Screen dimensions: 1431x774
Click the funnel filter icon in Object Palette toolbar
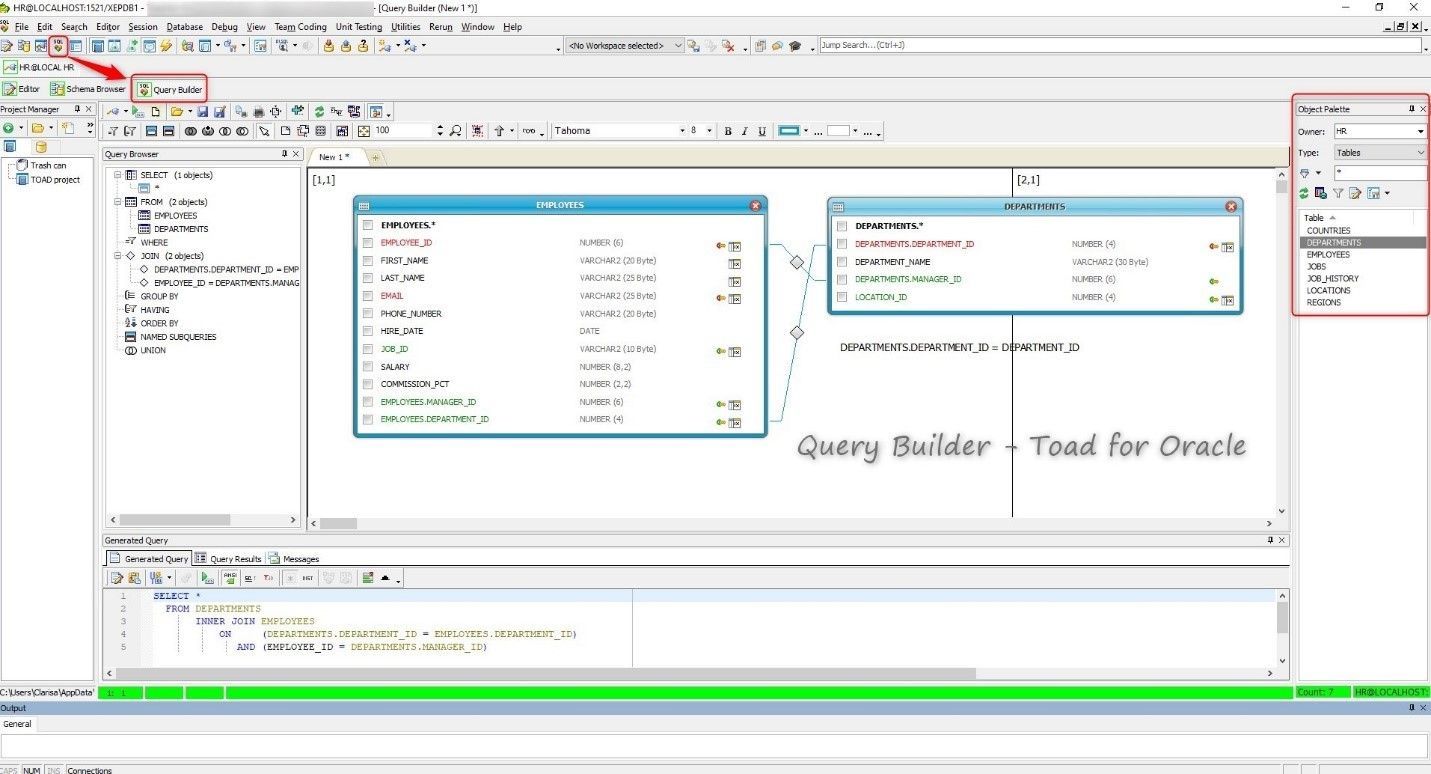click(1338, 193)
